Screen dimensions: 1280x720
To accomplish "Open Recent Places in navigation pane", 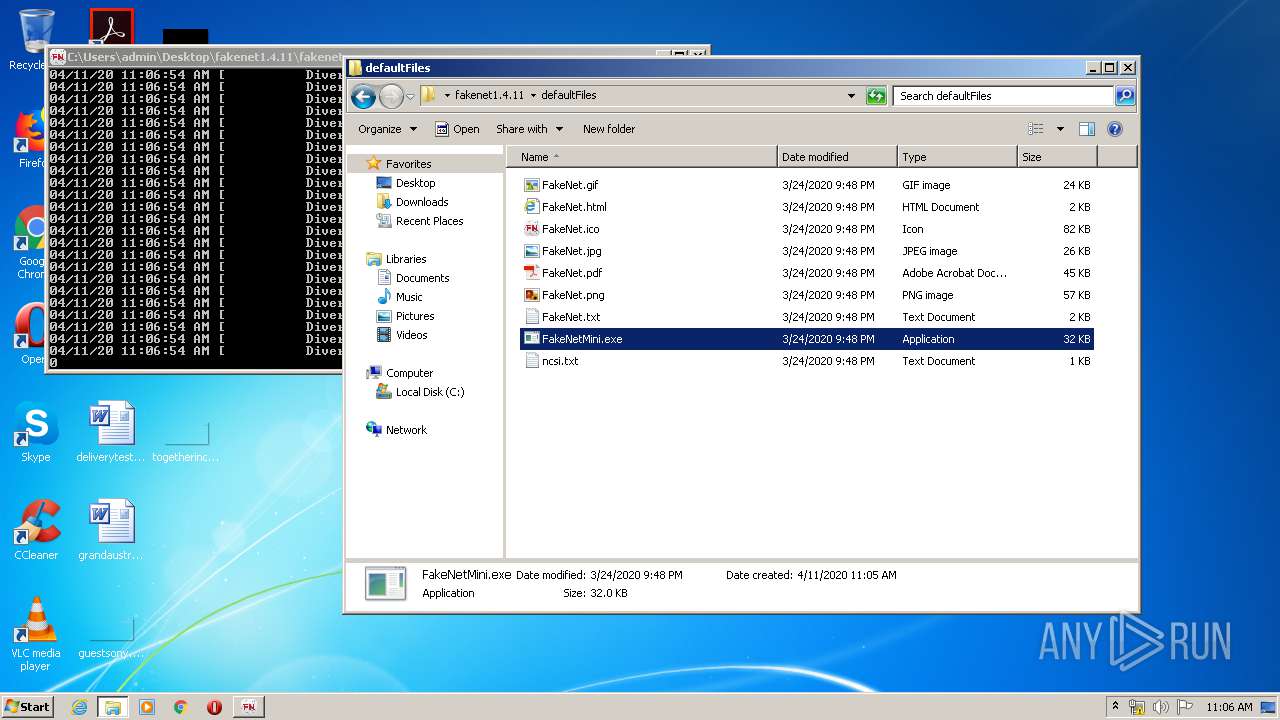I will [429, 221].
